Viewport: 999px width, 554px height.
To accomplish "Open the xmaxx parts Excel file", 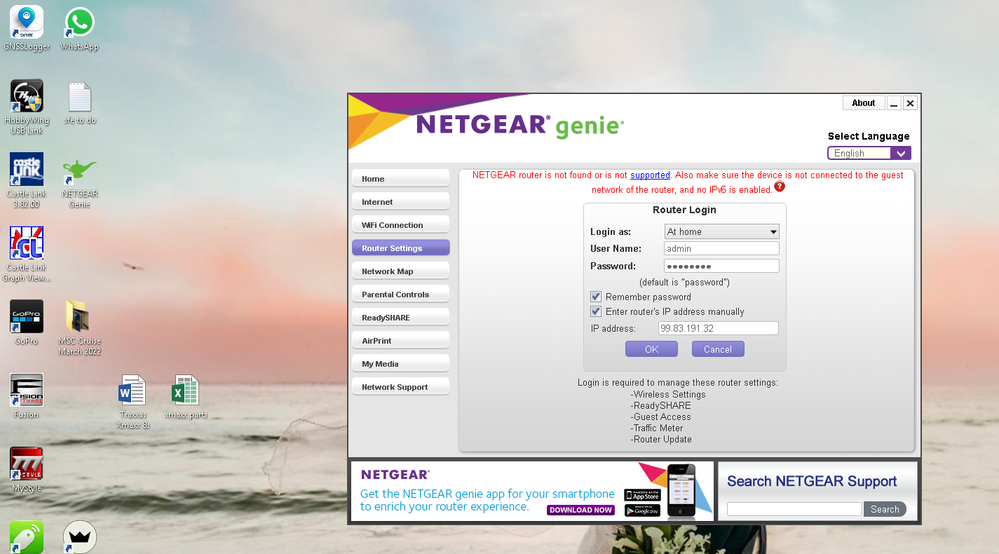I will click(186, 396).
